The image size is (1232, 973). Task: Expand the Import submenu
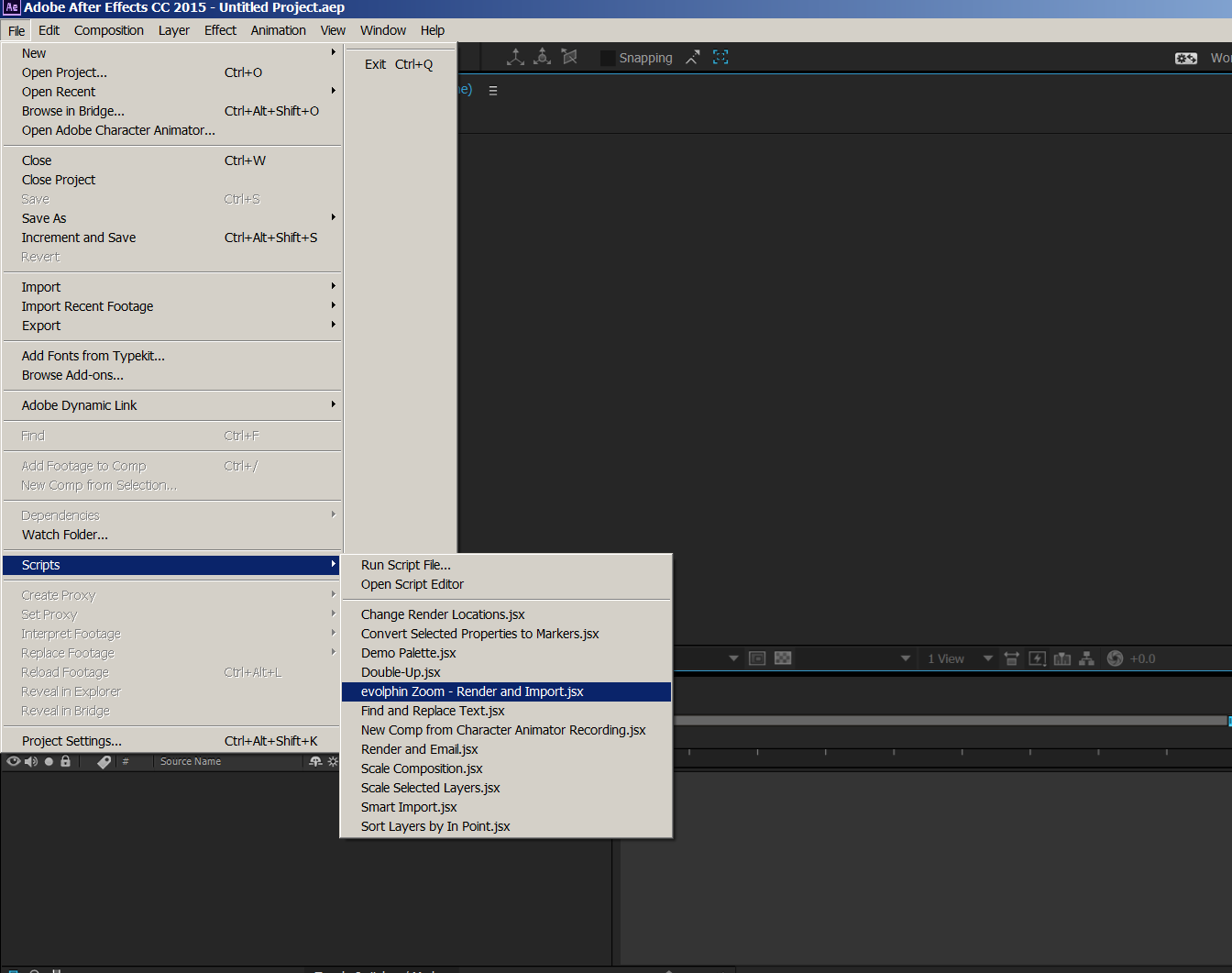[171, 287]
